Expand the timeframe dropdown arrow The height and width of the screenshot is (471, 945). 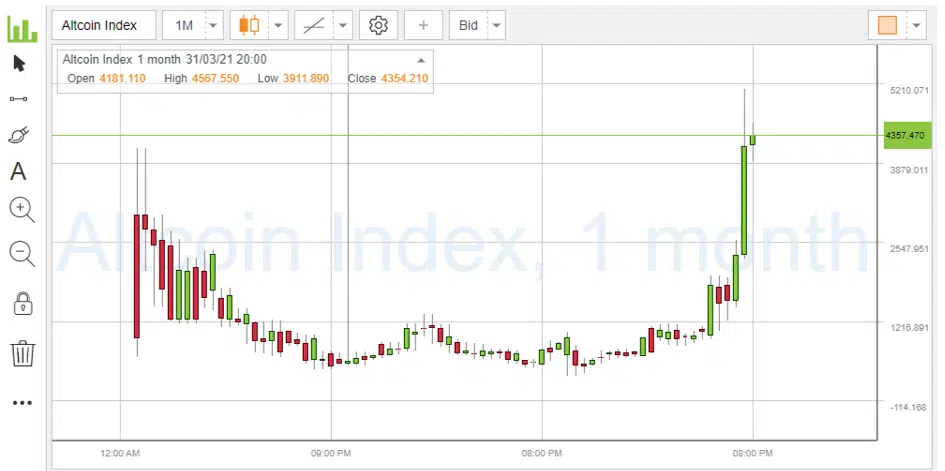point(214,25)
